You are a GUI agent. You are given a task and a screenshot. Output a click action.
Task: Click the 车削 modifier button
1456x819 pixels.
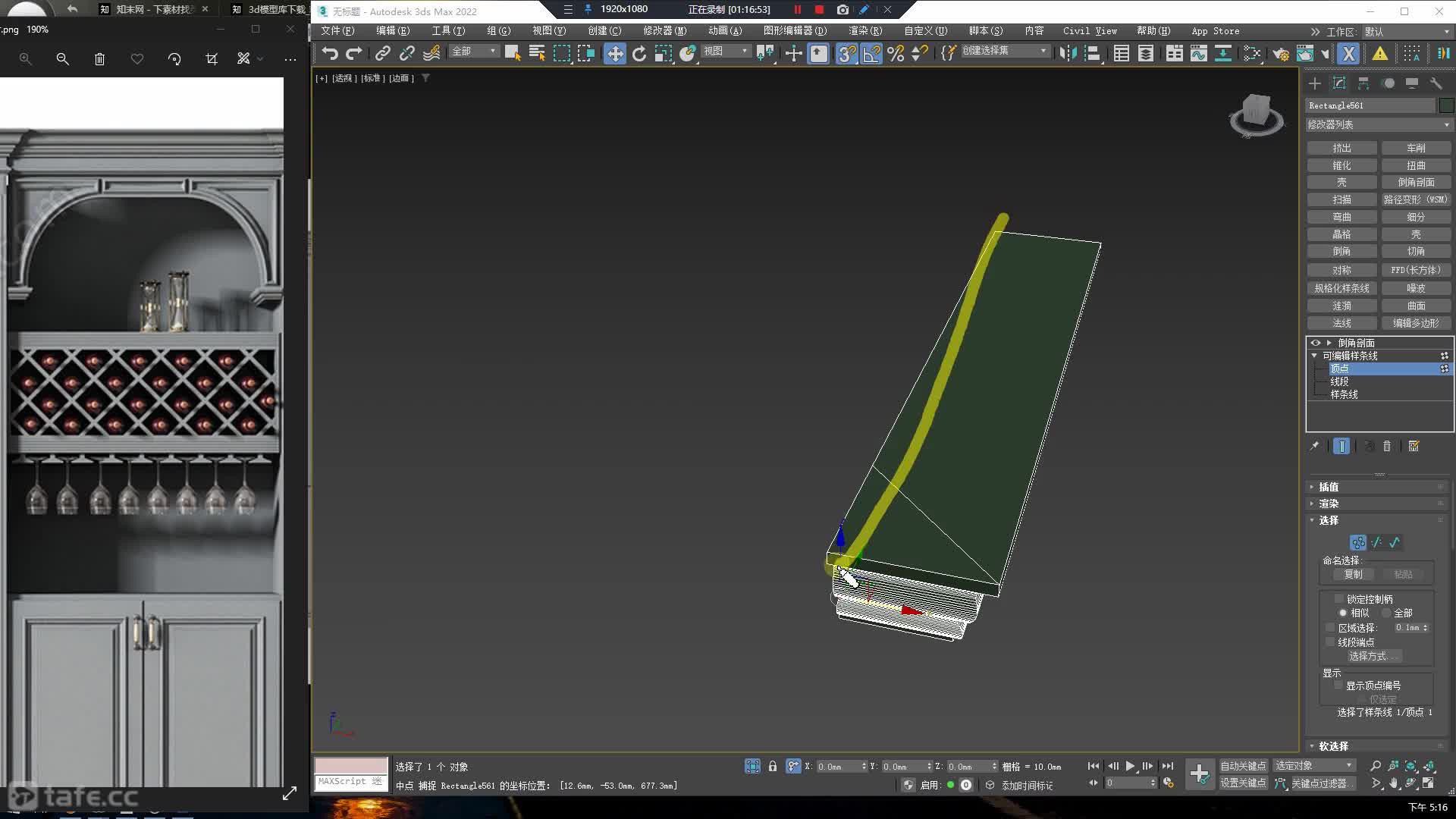1416,148
